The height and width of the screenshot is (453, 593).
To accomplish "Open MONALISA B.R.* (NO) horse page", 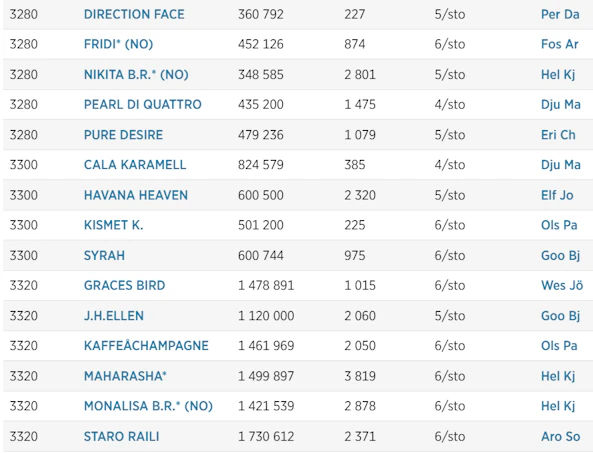I will click(x=148, y=406).
